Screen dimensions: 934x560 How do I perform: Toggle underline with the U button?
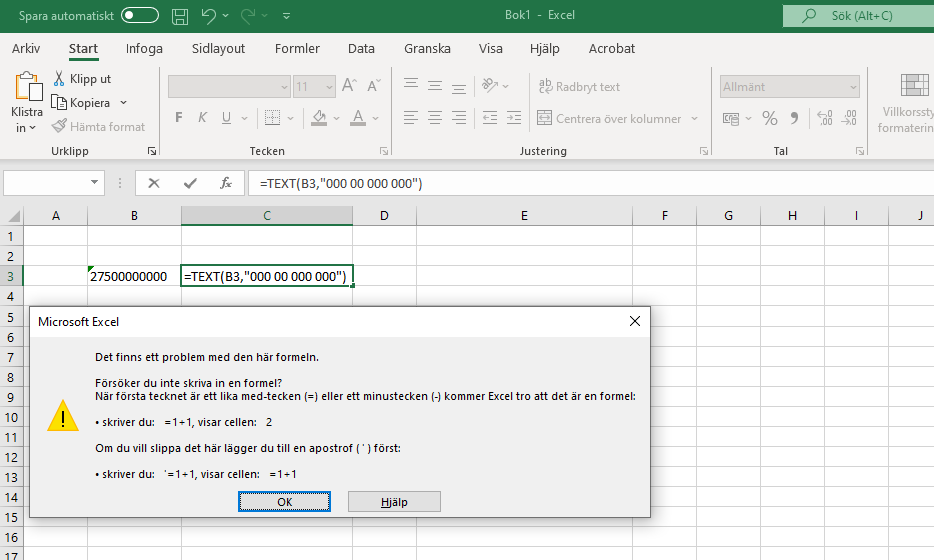[226, 118]
